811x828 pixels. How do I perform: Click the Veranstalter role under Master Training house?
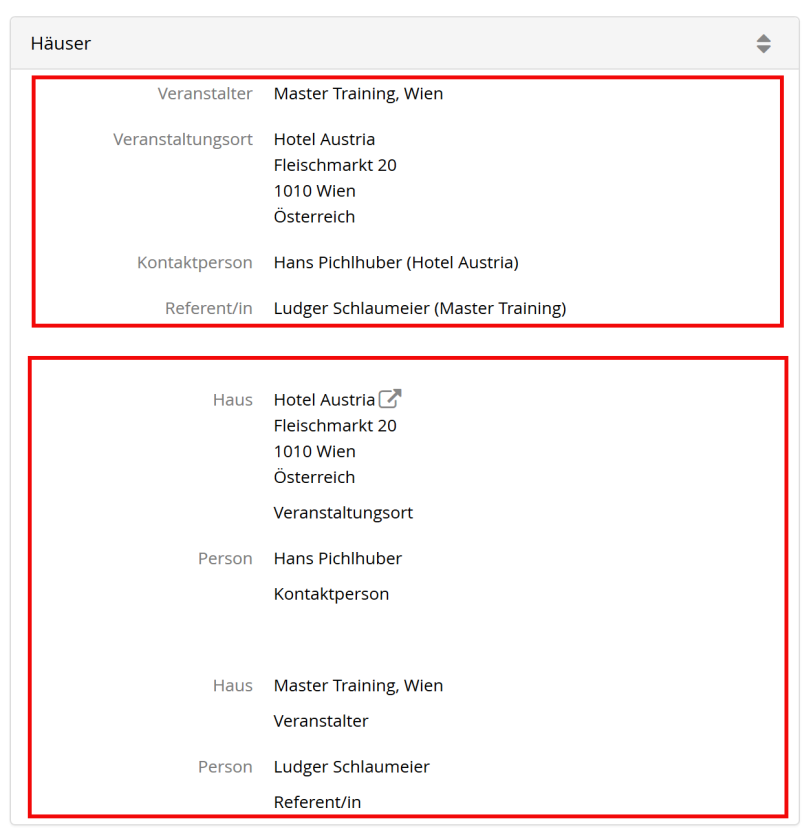click(321, 721)
